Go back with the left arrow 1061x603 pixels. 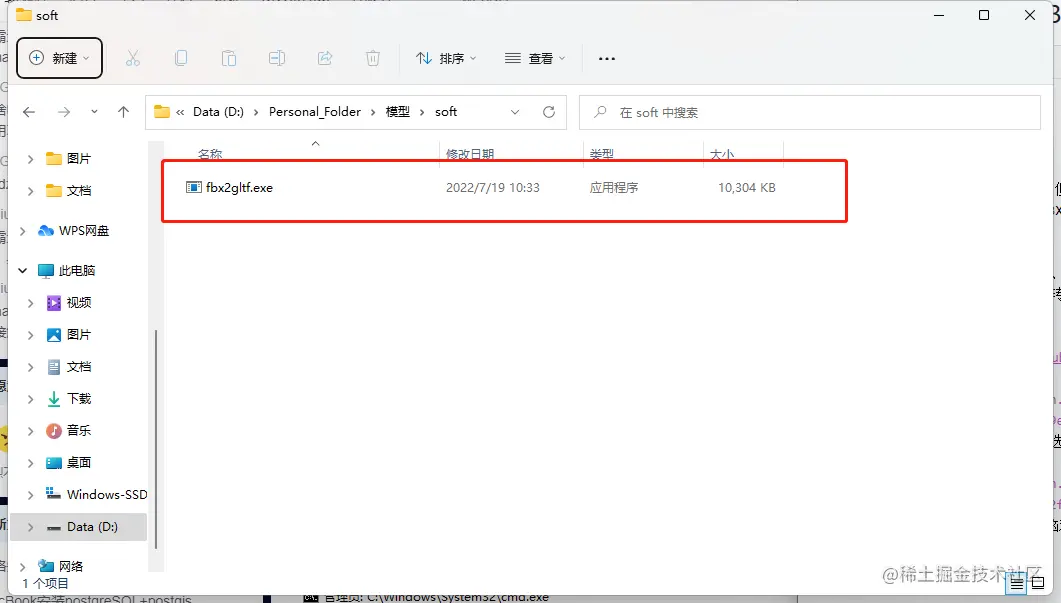click(28, 112)
